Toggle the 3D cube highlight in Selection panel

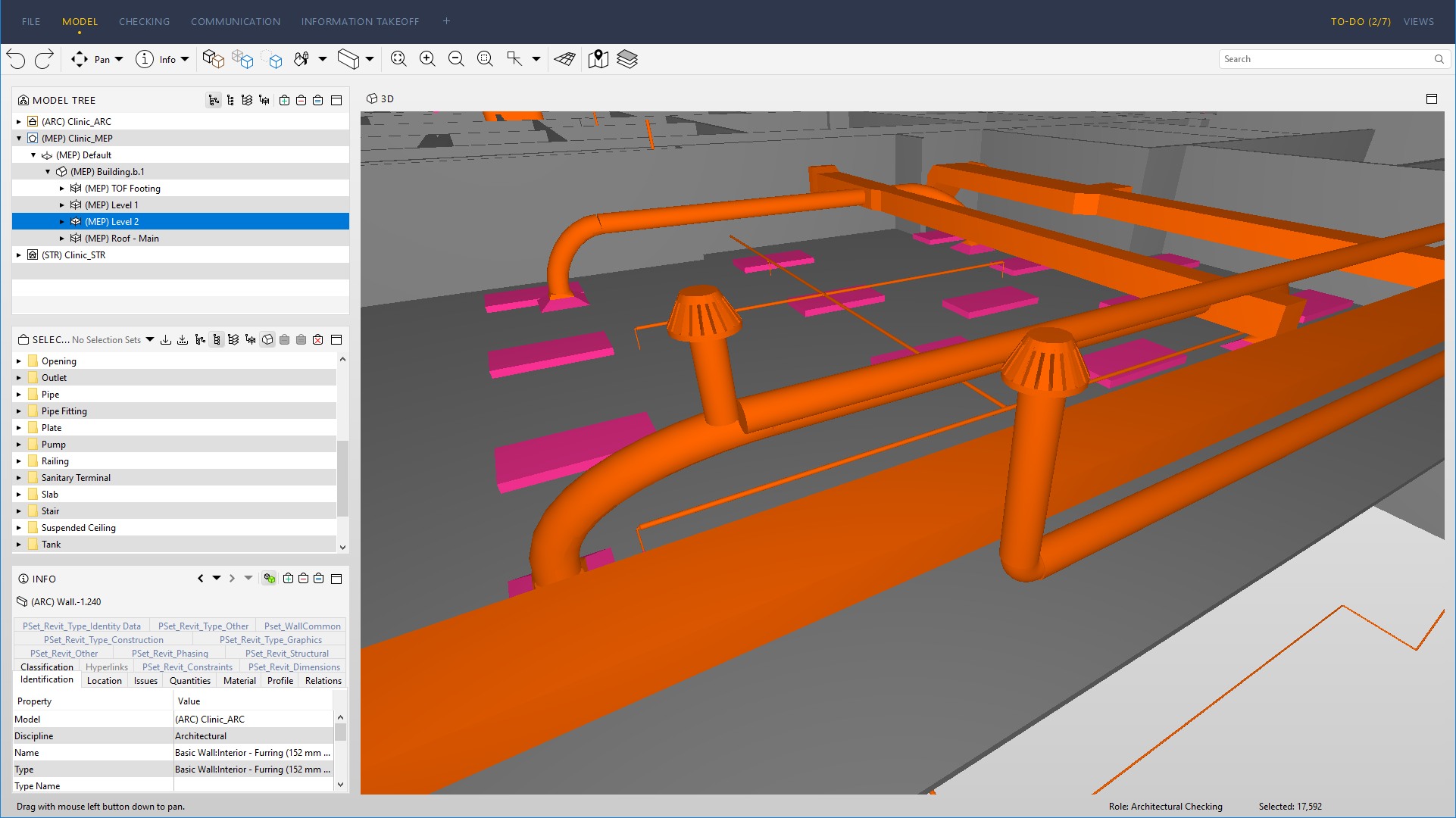(267, 339)
